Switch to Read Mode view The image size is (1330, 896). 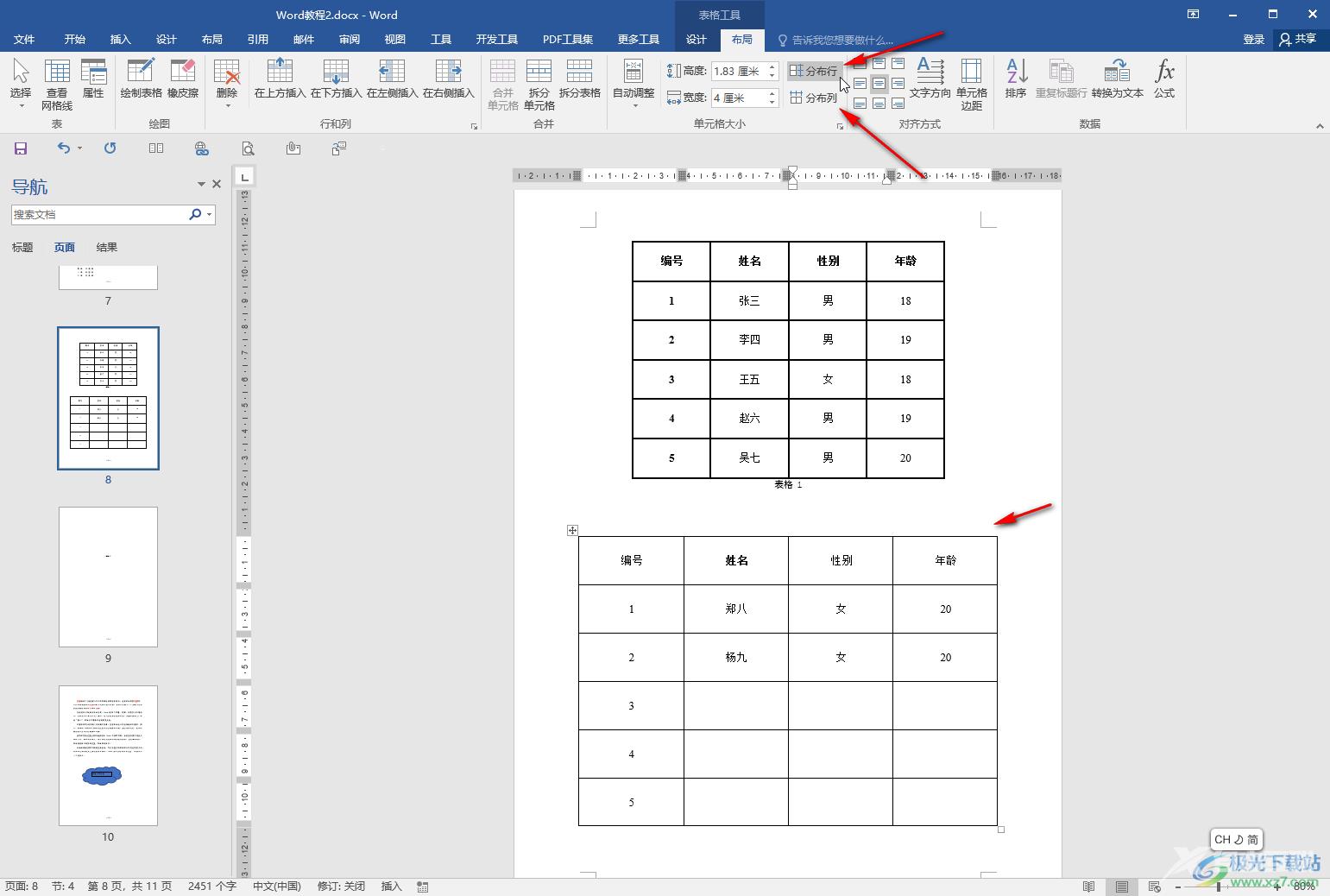pyautogui.click(x=1088, y=887)
